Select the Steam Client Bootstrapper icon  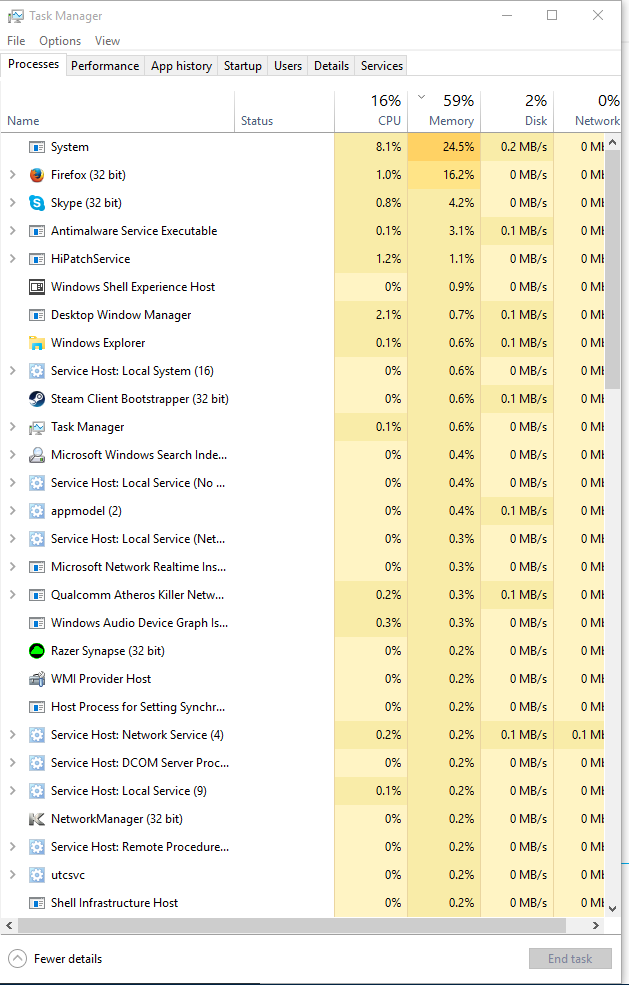point(37,399)
